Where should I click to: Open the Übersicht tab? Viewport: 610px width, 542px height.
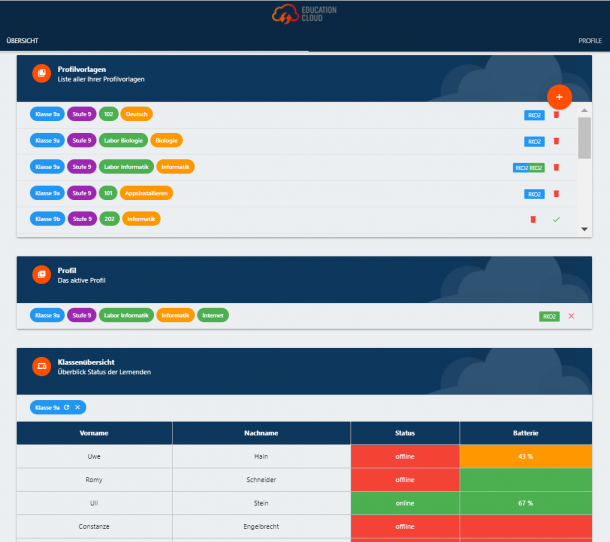[22, 41]
